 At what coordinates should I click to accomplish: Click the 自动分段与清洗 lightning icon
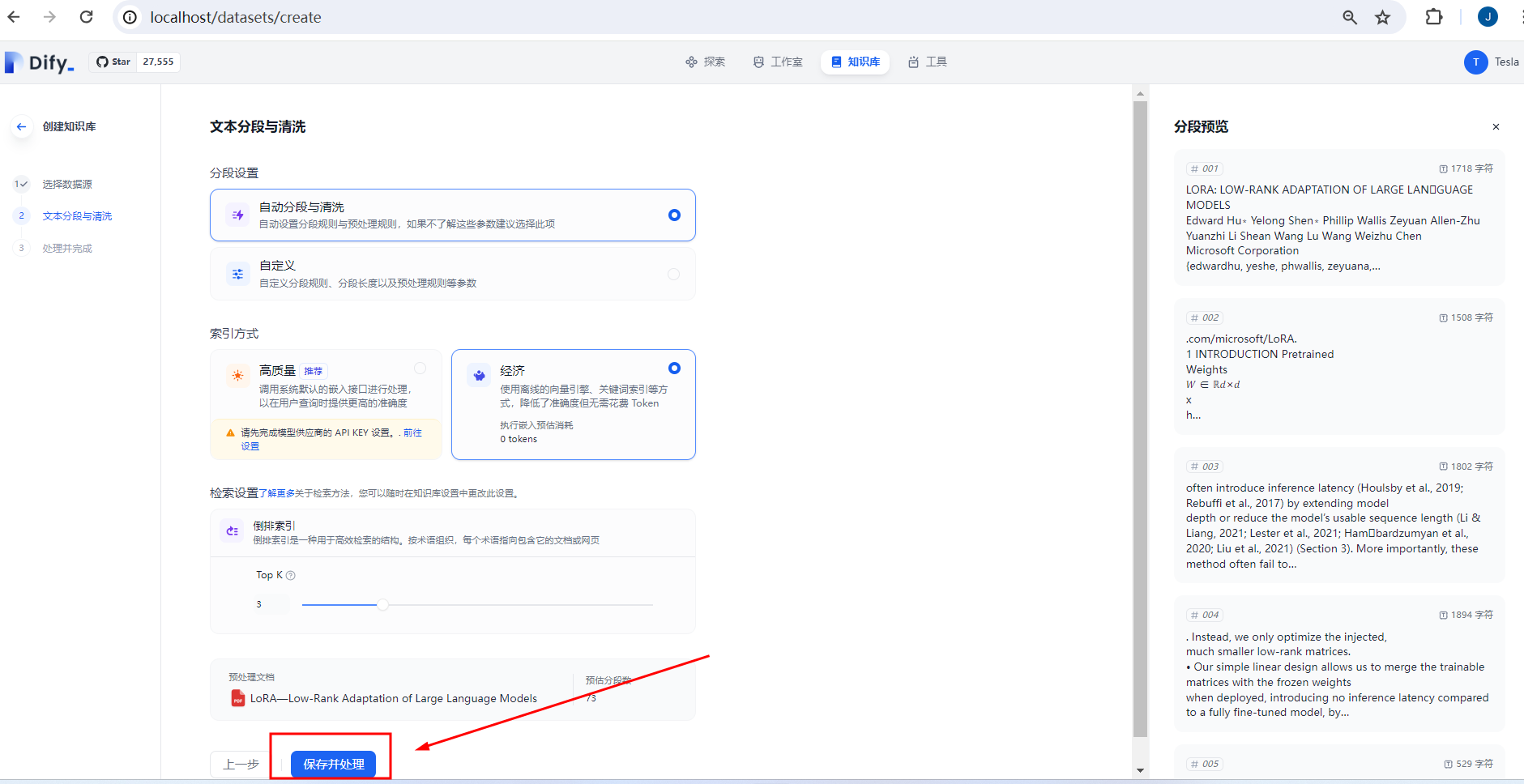click(238, 215)
